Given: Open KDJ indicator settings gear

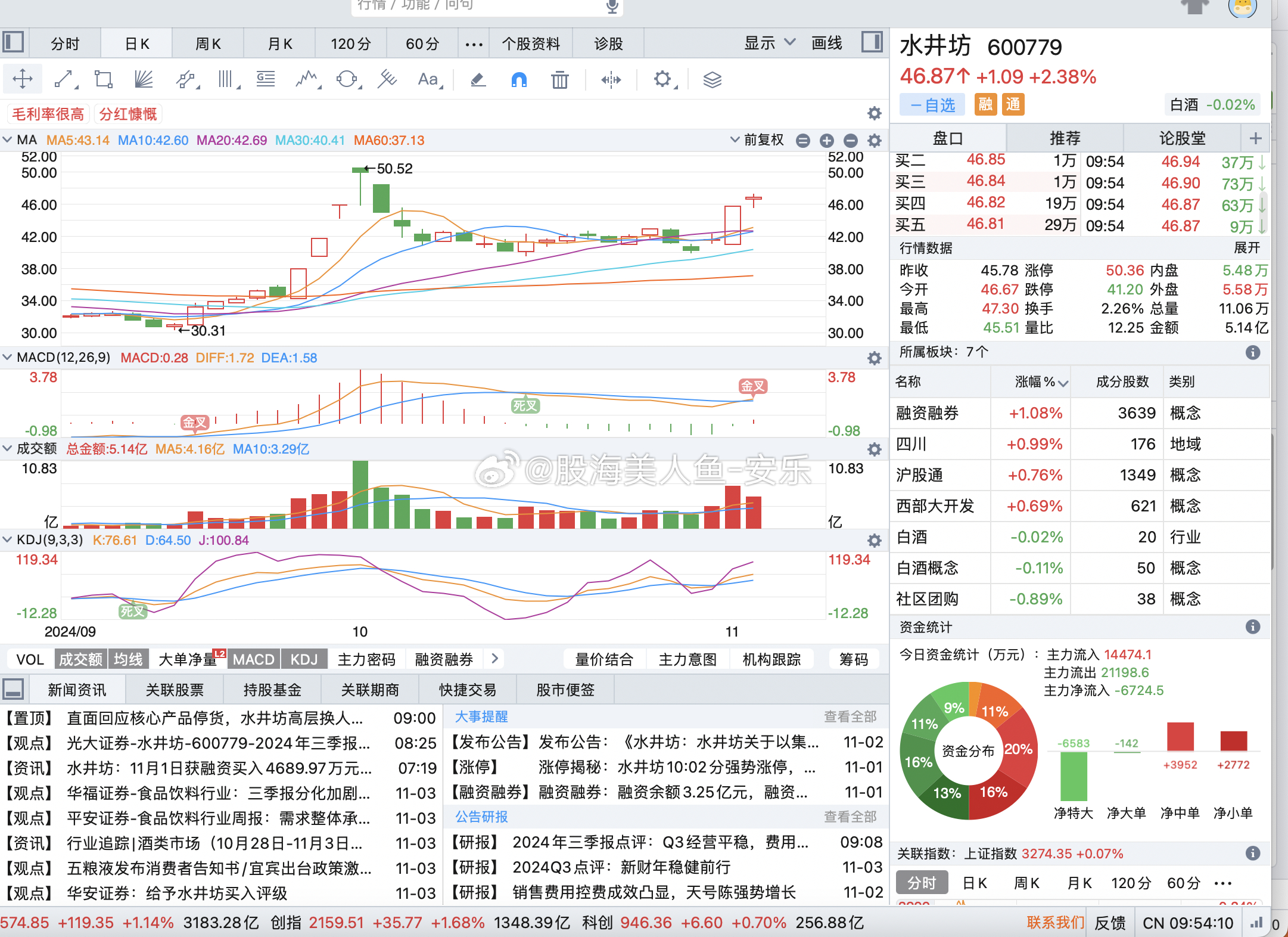Looking at the screenshot, I should pyautogui.click(x=874, y=541).
